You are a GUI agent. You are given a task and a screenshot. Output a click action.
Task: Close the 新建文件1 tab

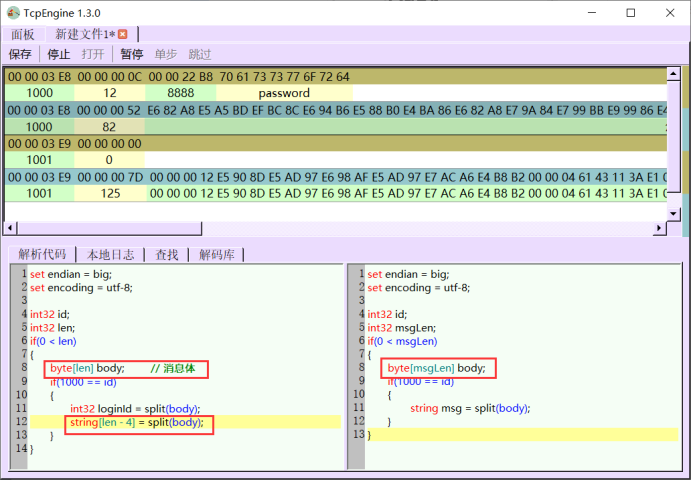[x=123, y=34]
